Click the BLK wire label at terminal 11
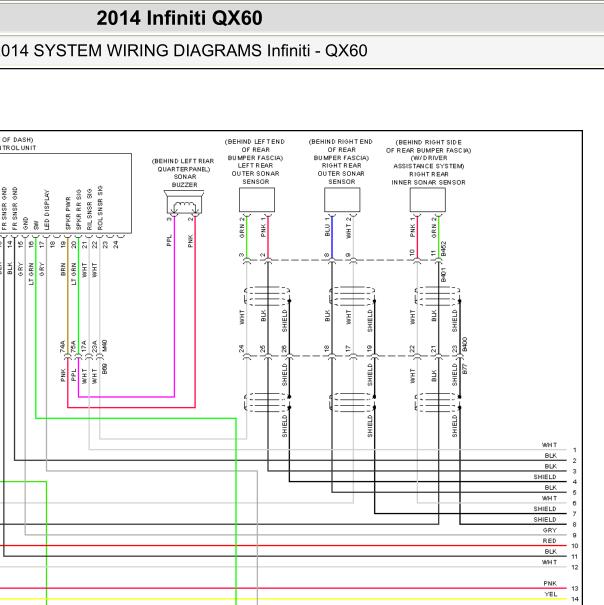This screenshot has height=605, width=604. click(x=551, y=551)
